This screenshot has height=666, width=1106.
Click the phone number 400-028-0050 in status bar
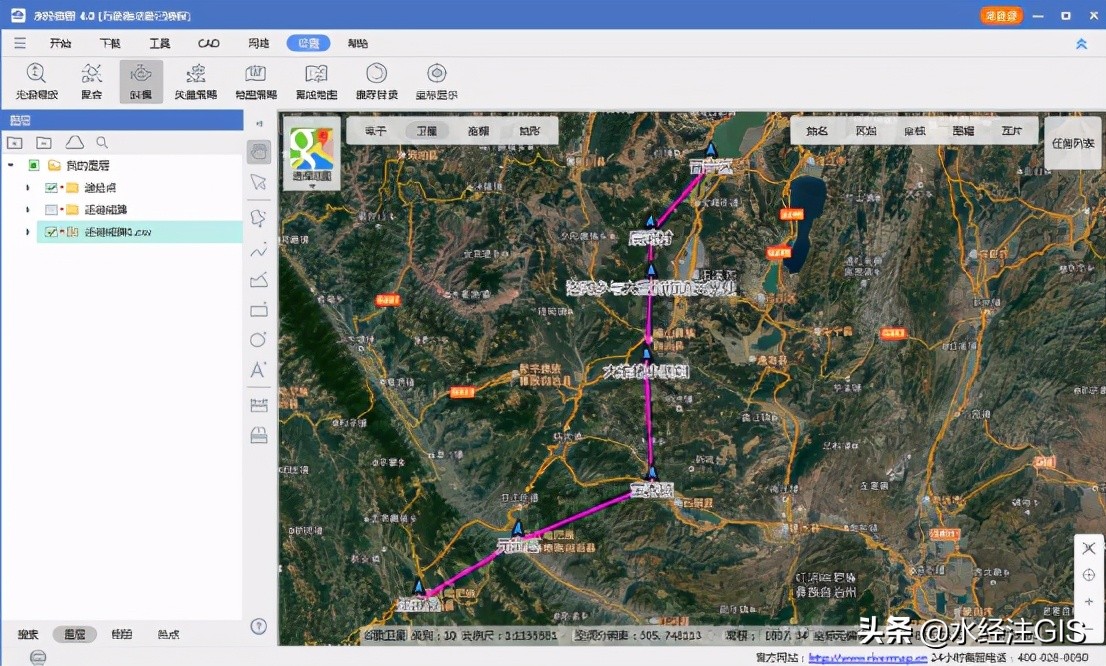(1052, 658)
